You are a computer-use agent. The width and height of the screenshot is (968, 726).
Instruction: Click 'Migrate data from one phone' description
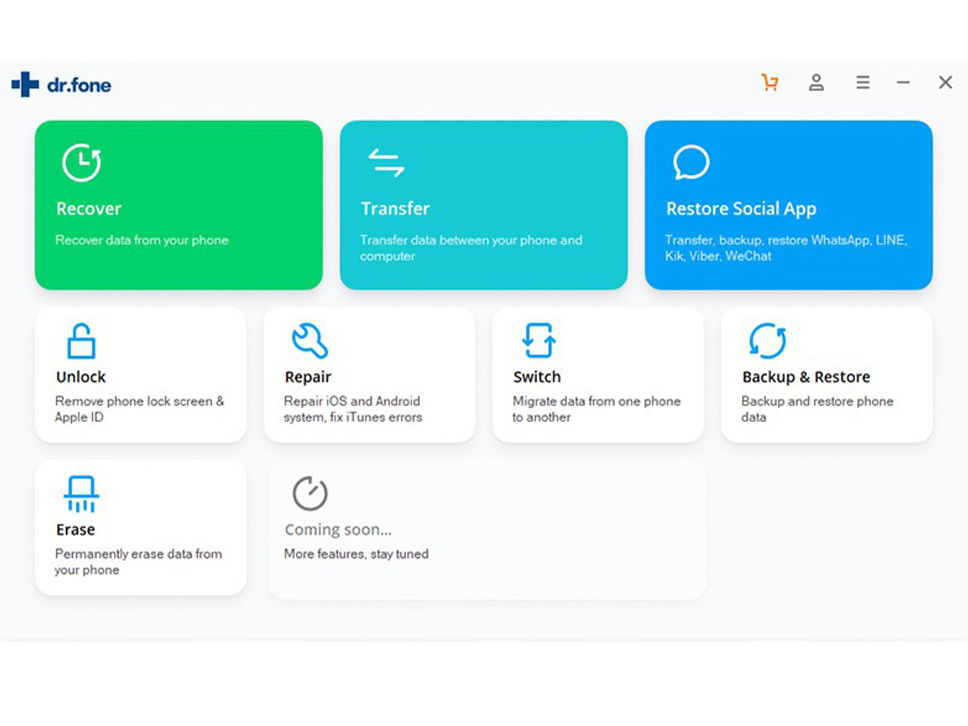(x=596, y=409)
